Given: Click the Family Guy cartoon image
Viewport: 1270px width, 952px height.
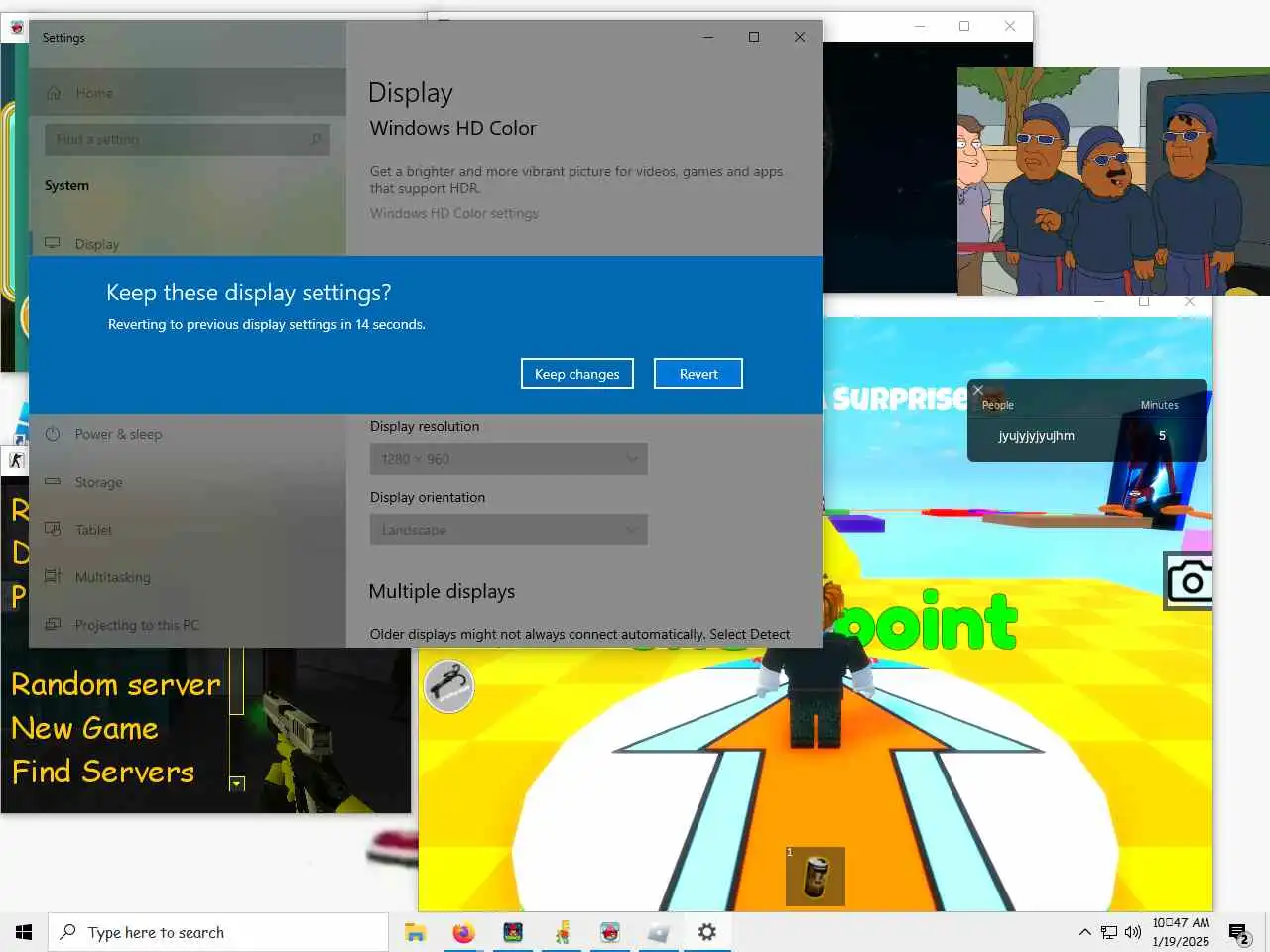Looking at the screenshot, I should coord(1113,181).
